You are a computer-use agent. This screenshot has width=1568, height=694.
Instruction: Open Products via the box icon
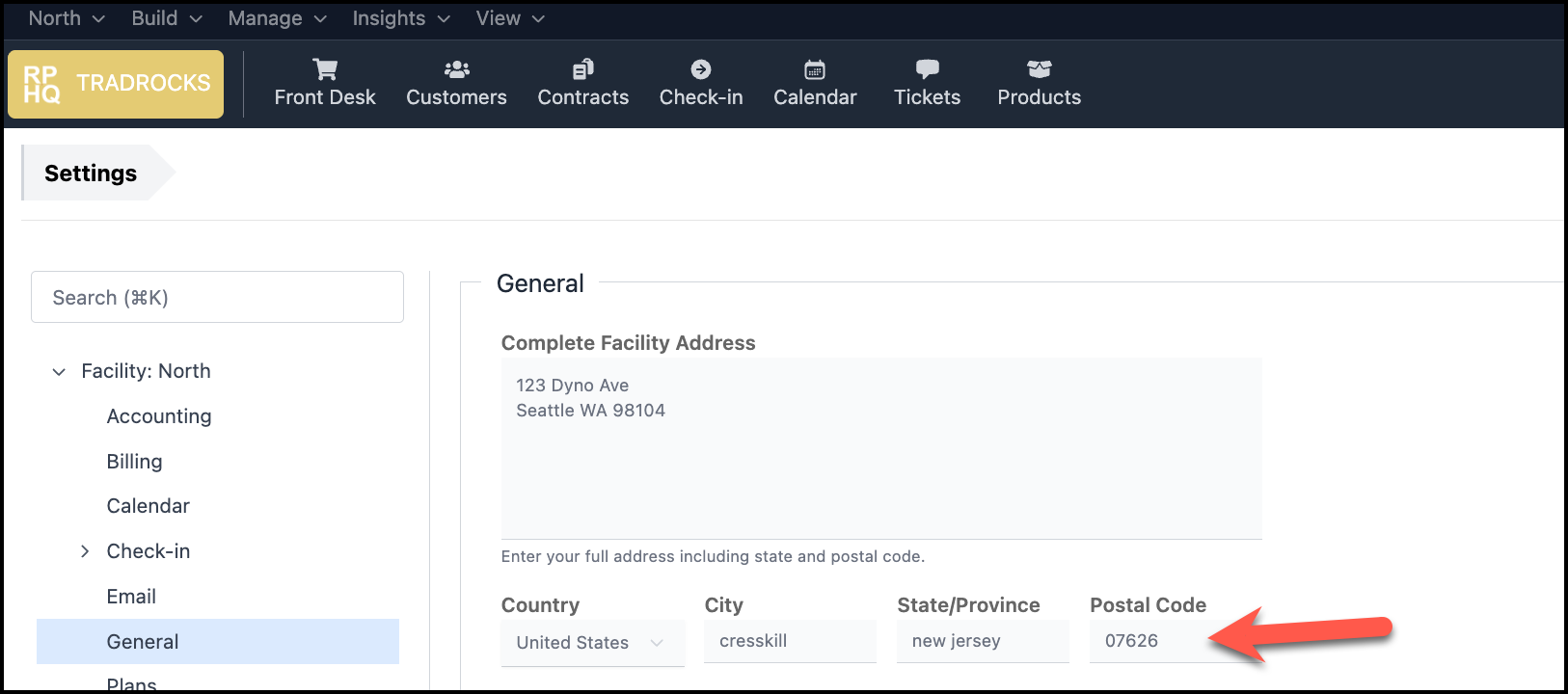[1039, 69]
